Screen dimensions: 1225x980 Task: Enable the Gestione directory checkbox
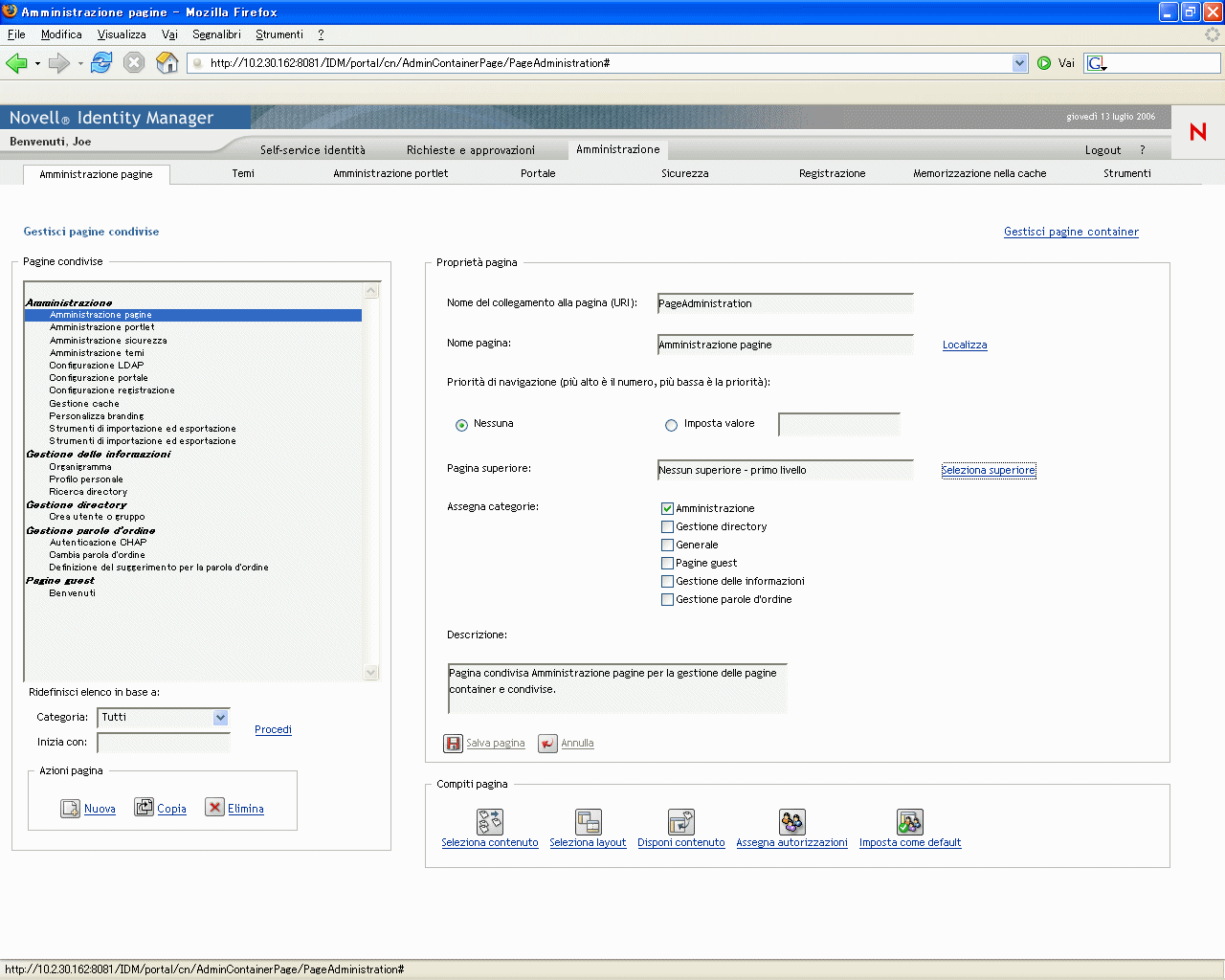[x=667, y=526]
